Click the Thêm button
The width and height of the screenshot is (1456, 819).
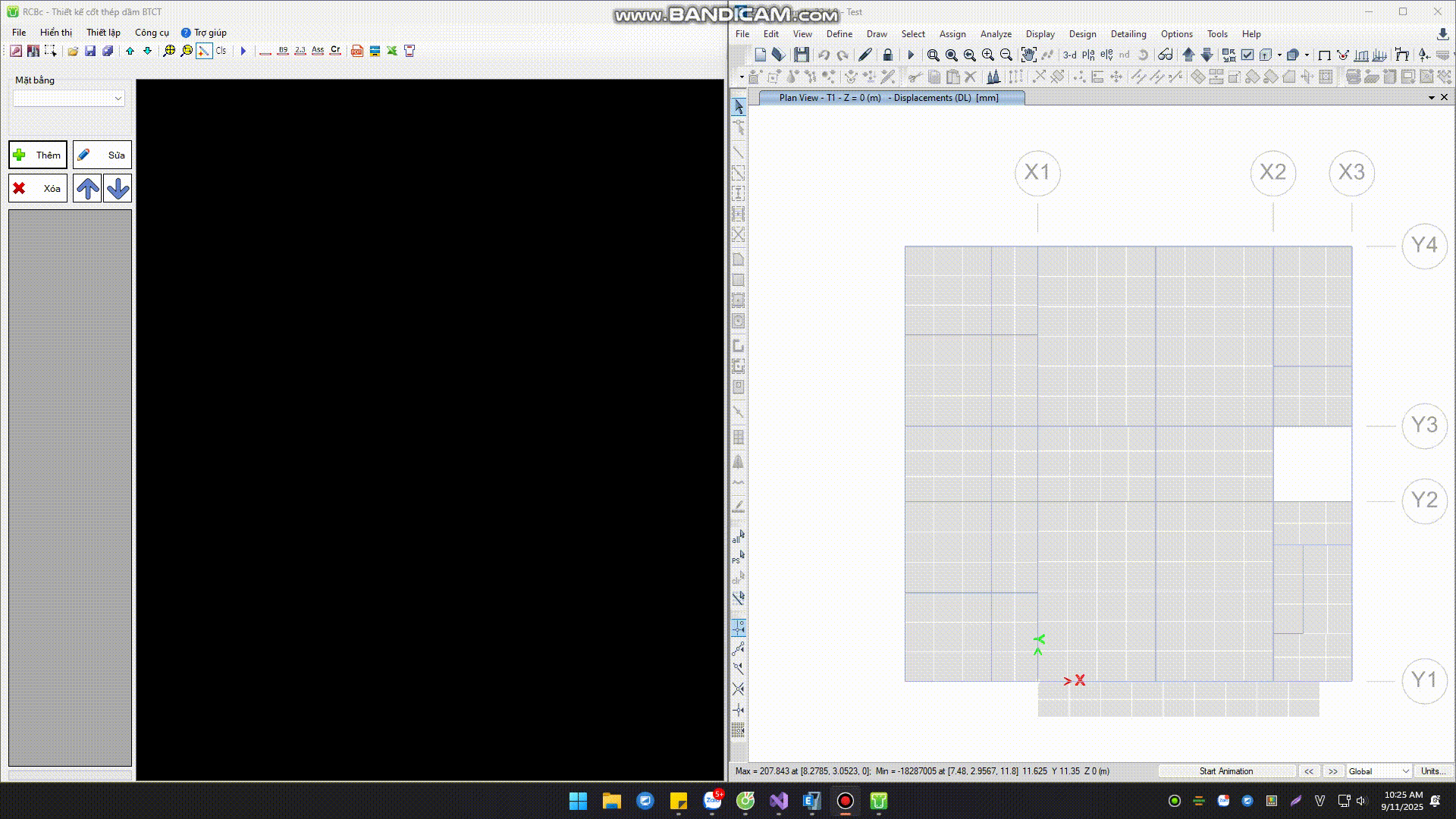(x=38, y=155)
